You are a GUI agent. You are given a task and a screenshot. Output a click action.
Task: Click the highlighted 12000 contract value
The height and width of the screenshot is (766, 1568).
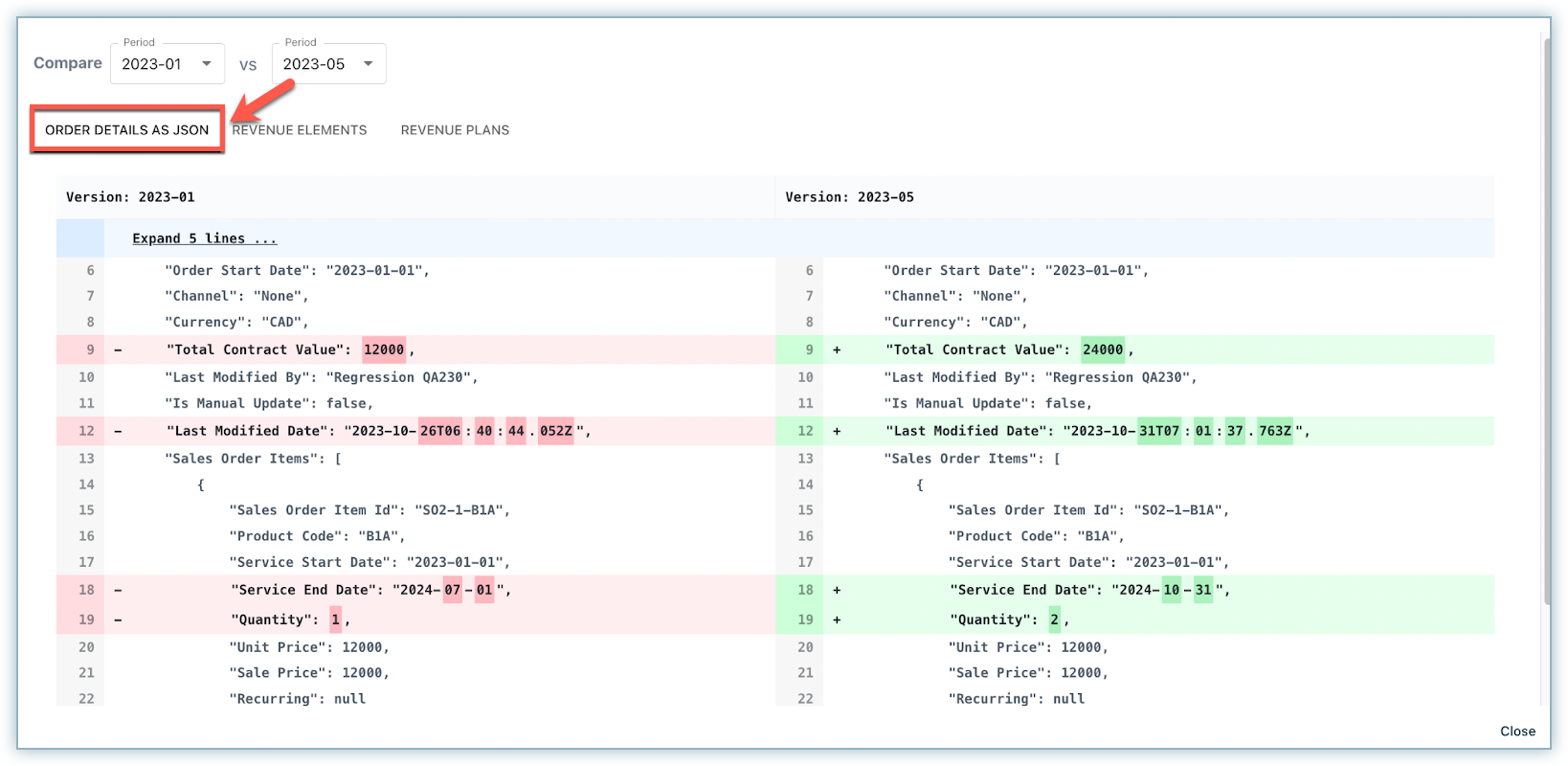[384, 350]
